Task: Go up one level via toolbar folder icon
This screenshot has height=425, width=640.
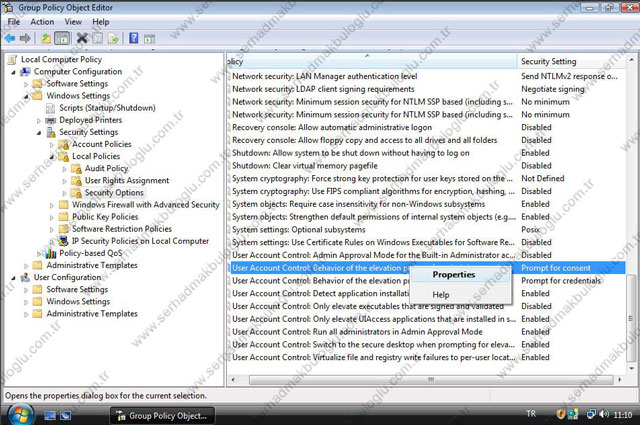Action: (46, 38)
